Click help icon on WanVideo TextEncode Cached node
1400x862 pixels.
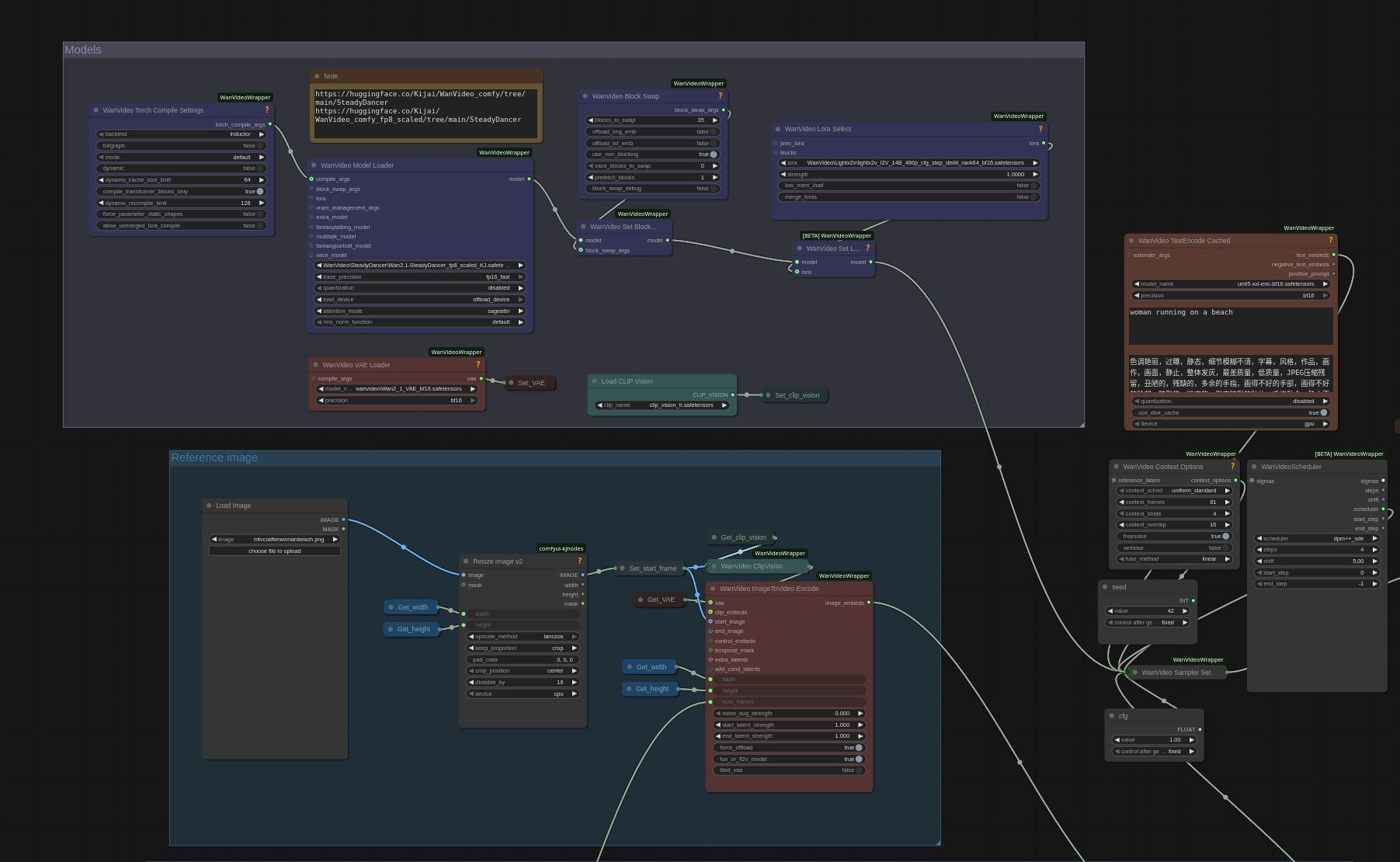[1330, 241]
